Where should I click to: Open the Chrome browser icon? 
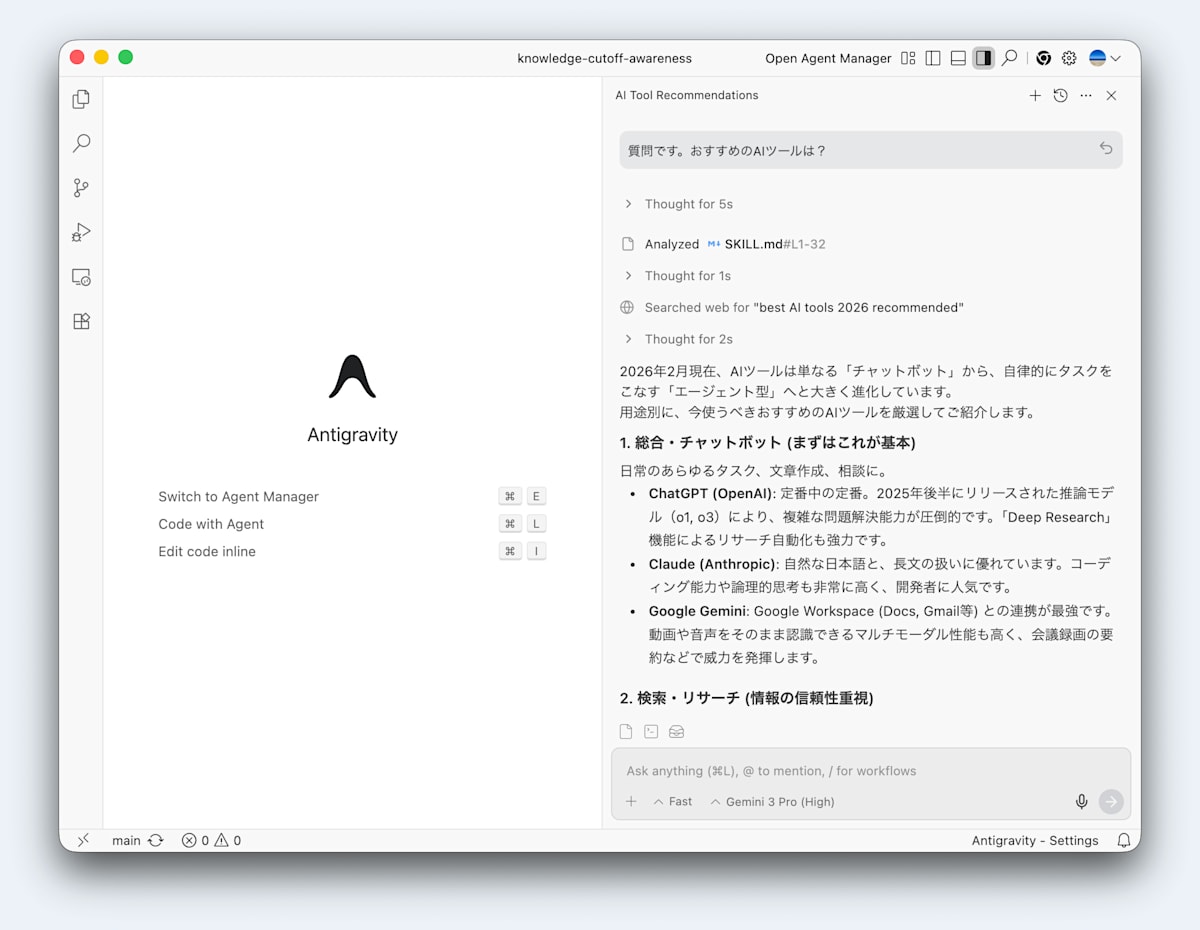pos(1043,58)
